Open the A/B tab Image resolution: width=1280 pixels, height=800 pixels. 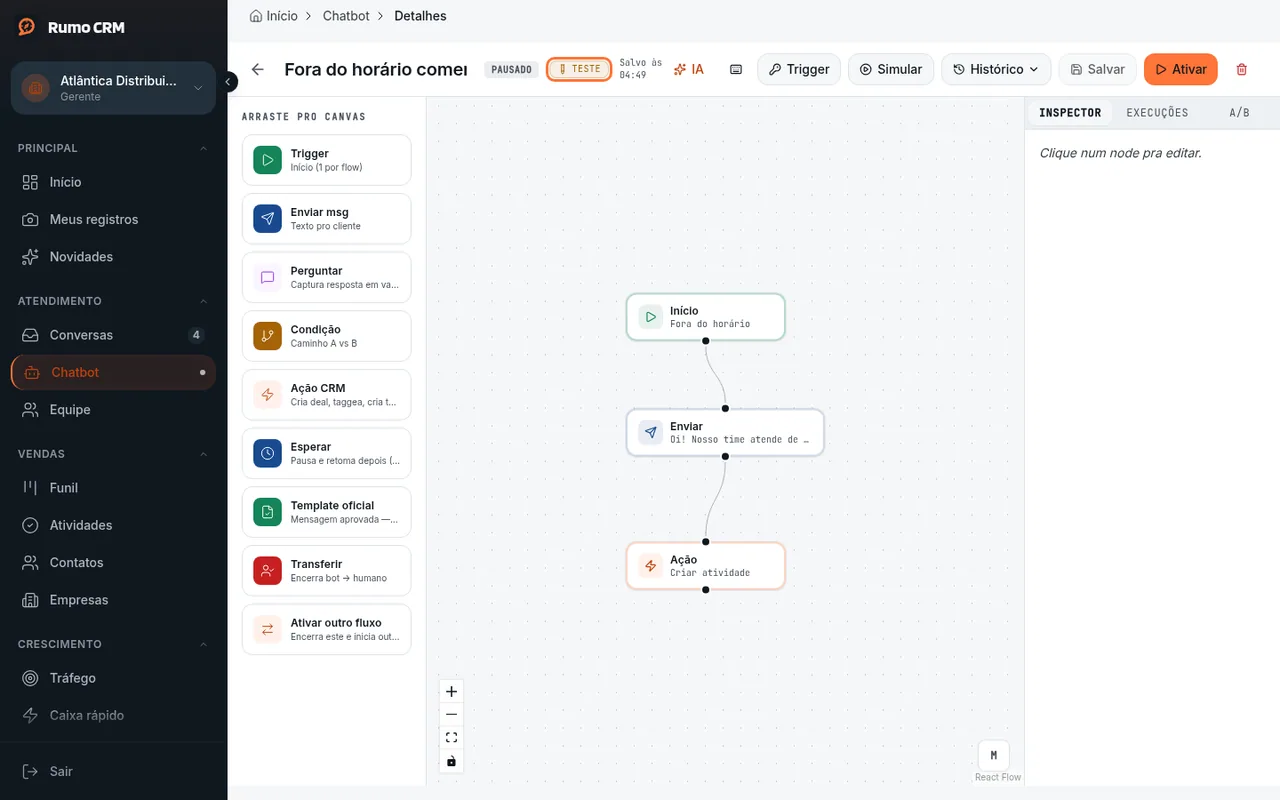(1239, 113)
